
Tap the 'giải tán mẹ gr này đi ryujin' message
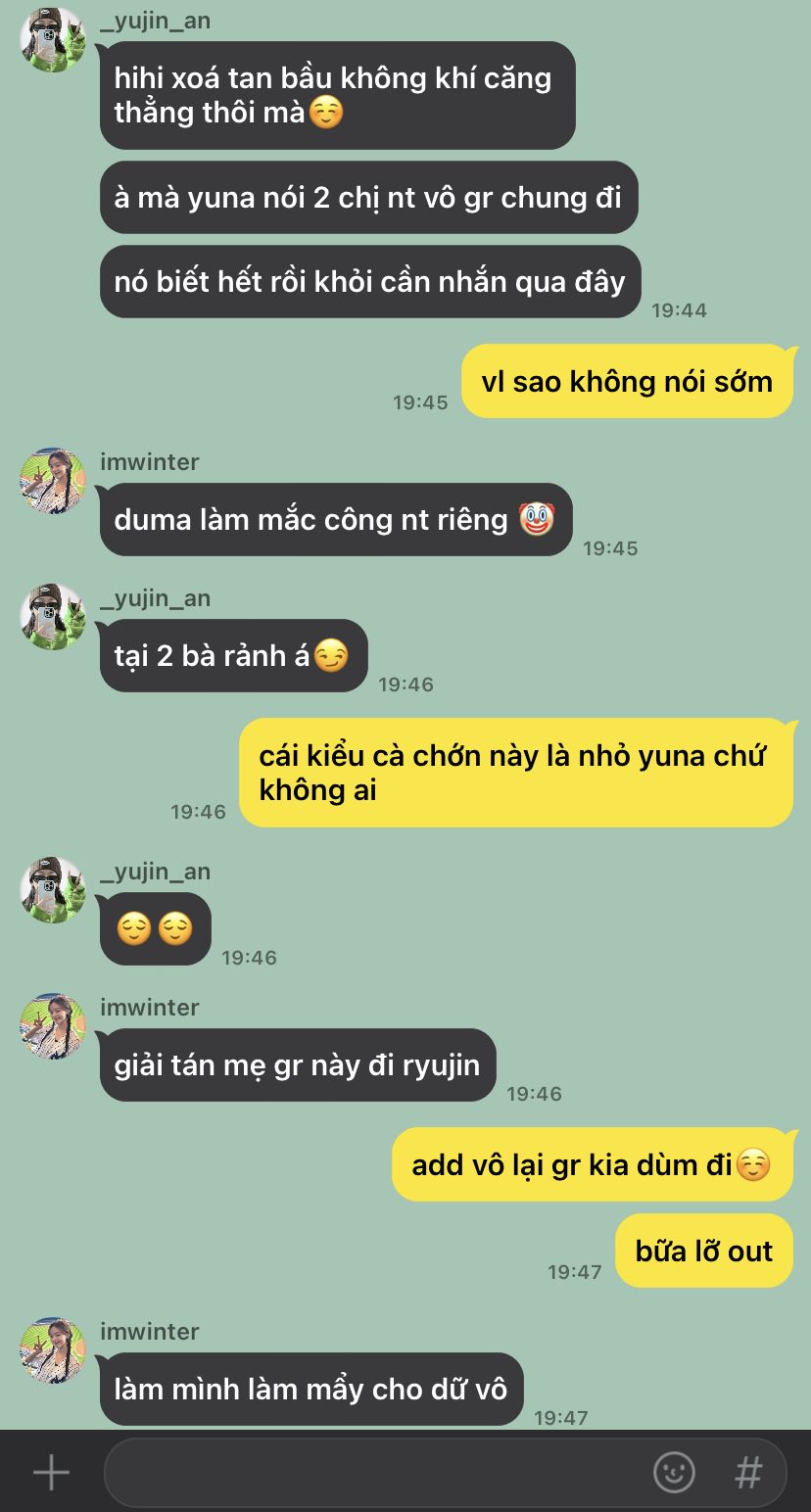click(298, 1064)
